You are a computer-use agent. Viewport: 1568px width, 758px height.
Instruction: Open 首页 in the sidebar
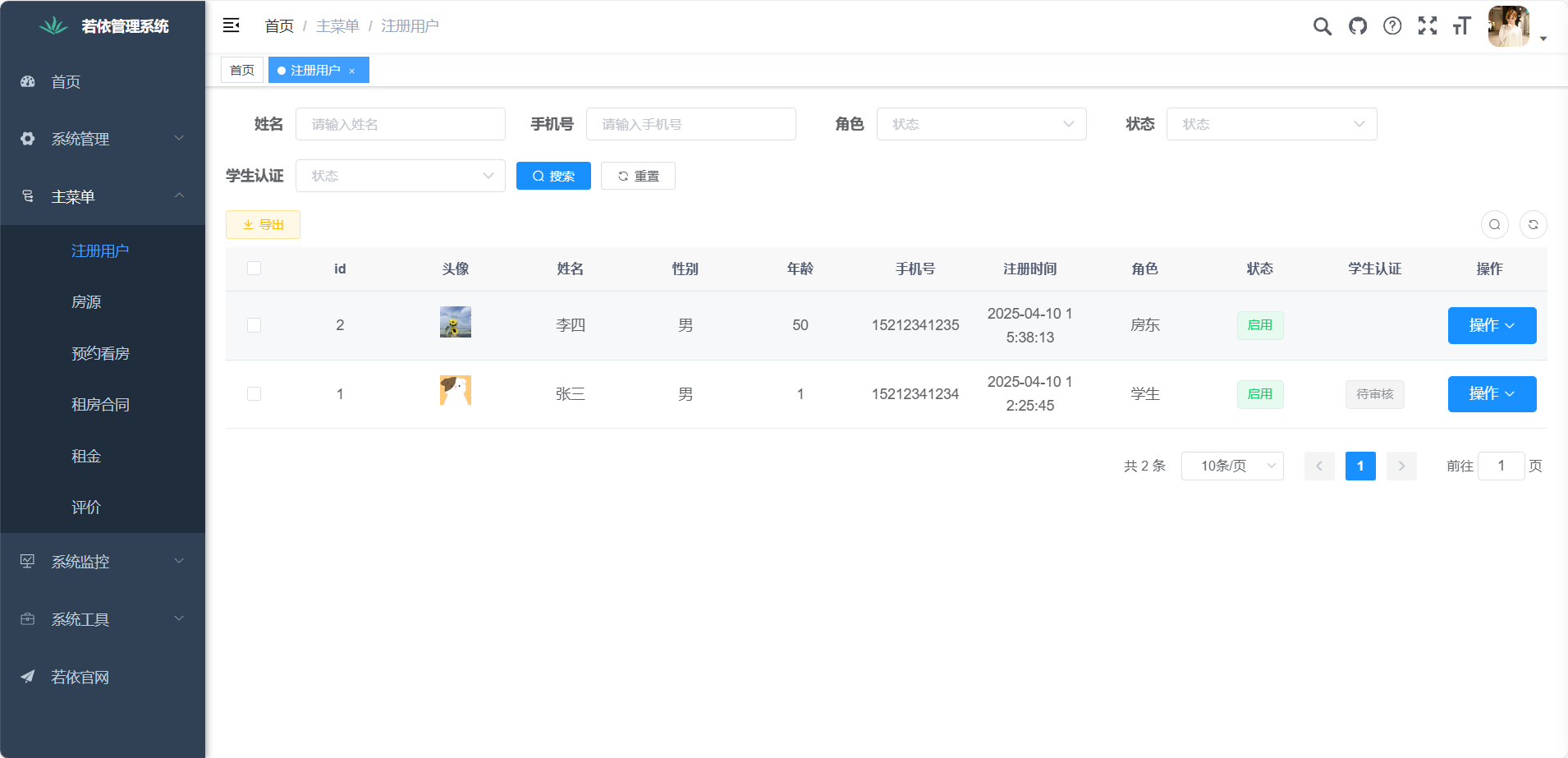103,81
